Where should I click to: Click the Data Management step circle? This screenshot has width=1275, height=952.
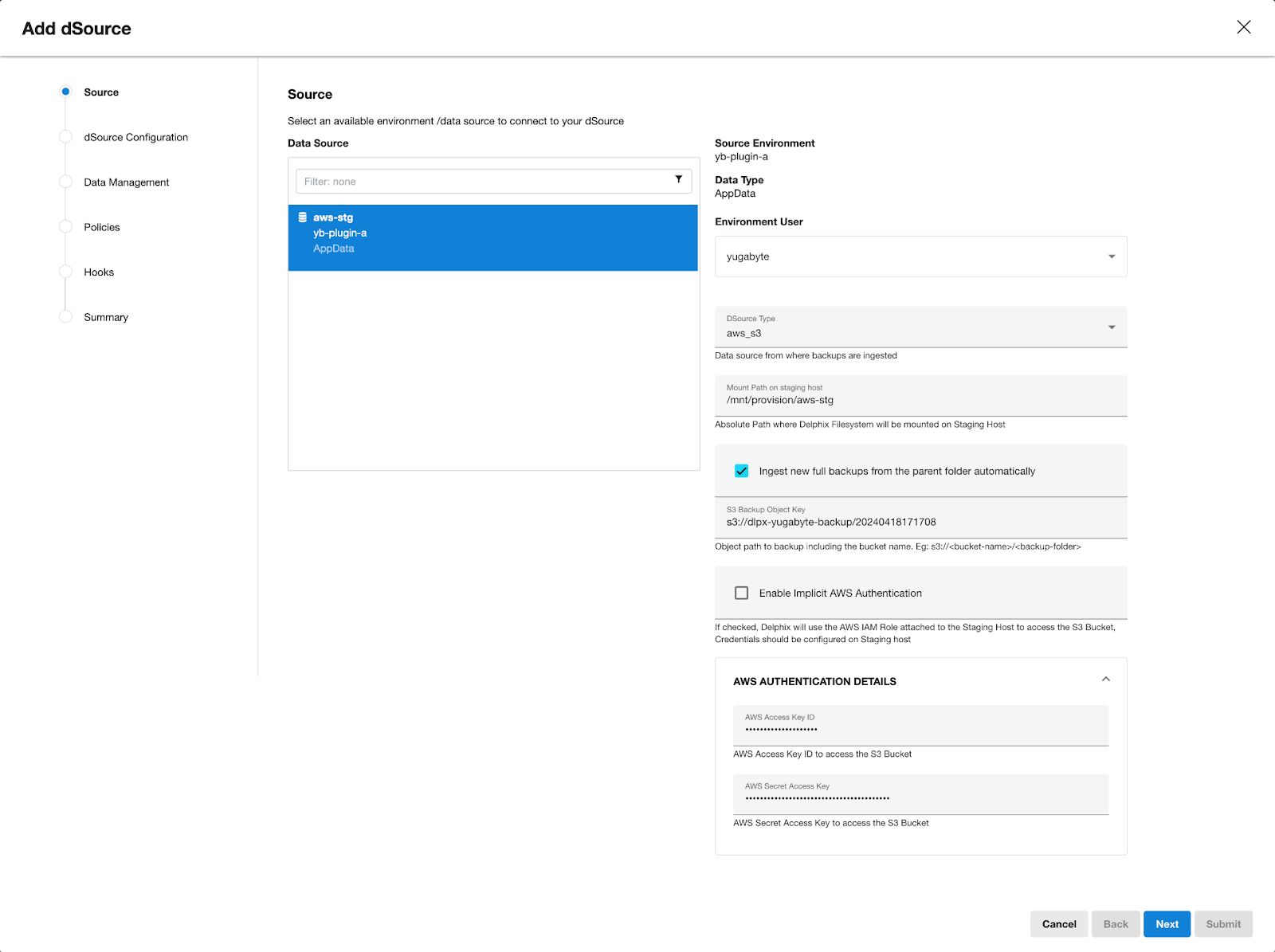coord(65,182)
